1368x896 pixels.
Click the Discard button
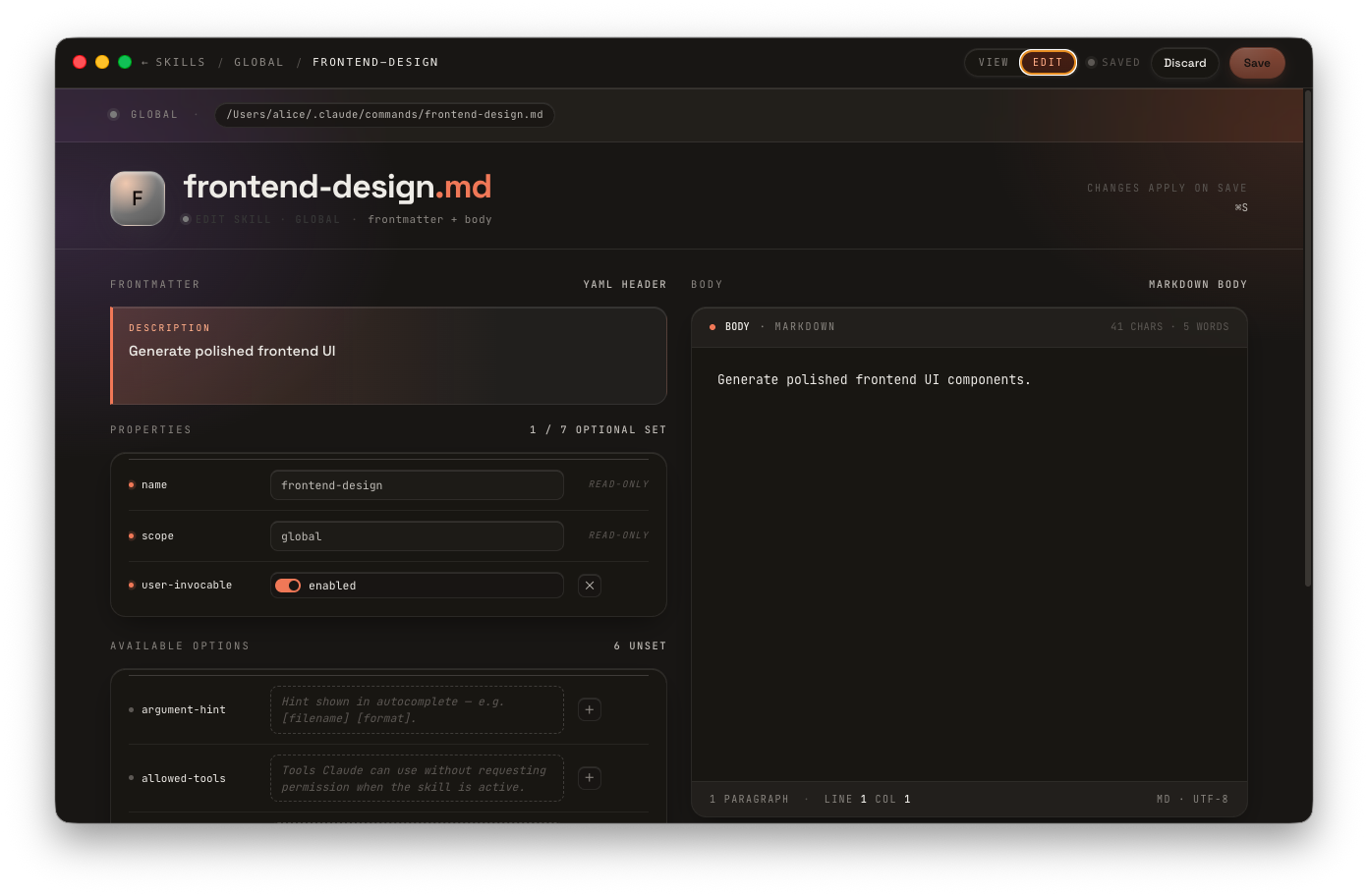[x=1185, y=63]
